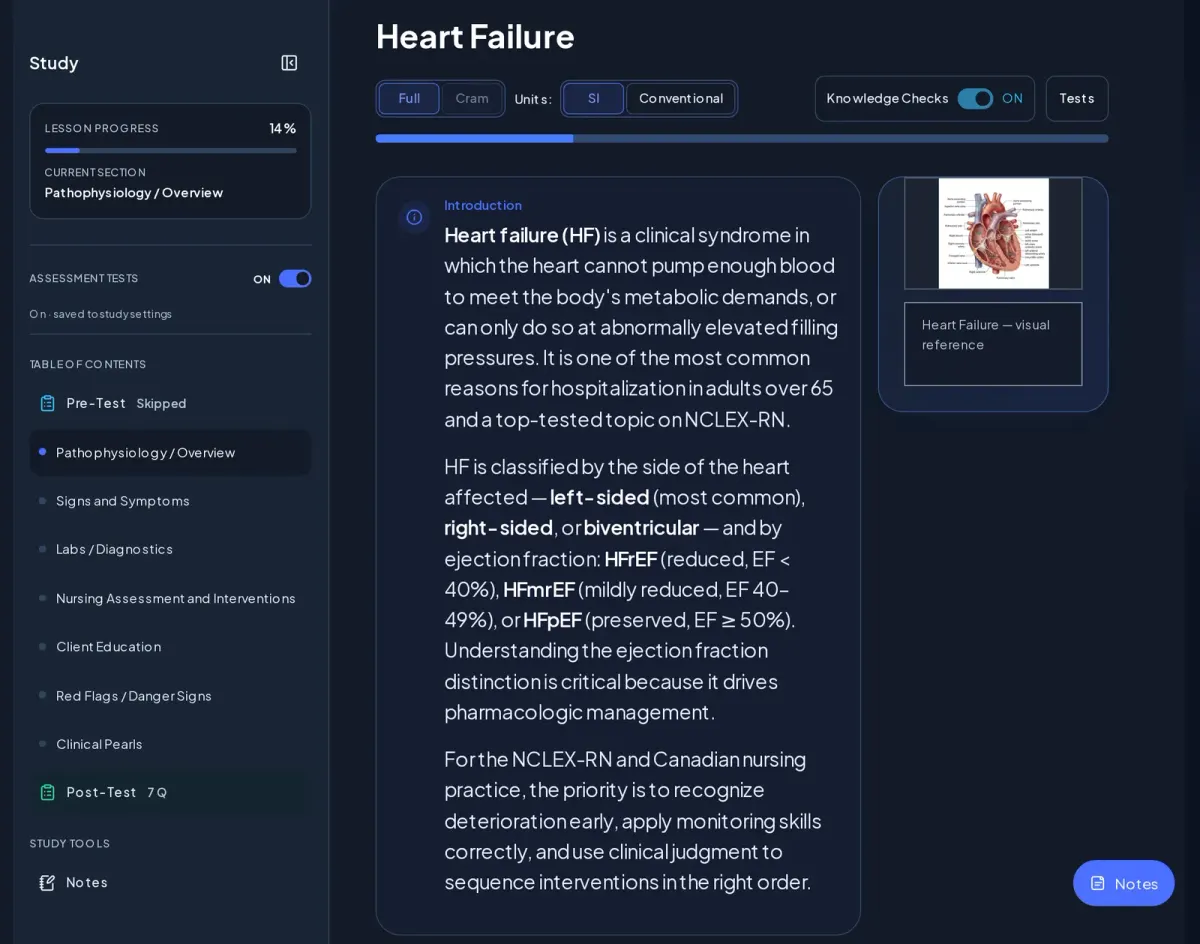The width and height of the screenshot is (1200, 944).
Task: Open the floating Notes button
Action: click(1124, 883)
